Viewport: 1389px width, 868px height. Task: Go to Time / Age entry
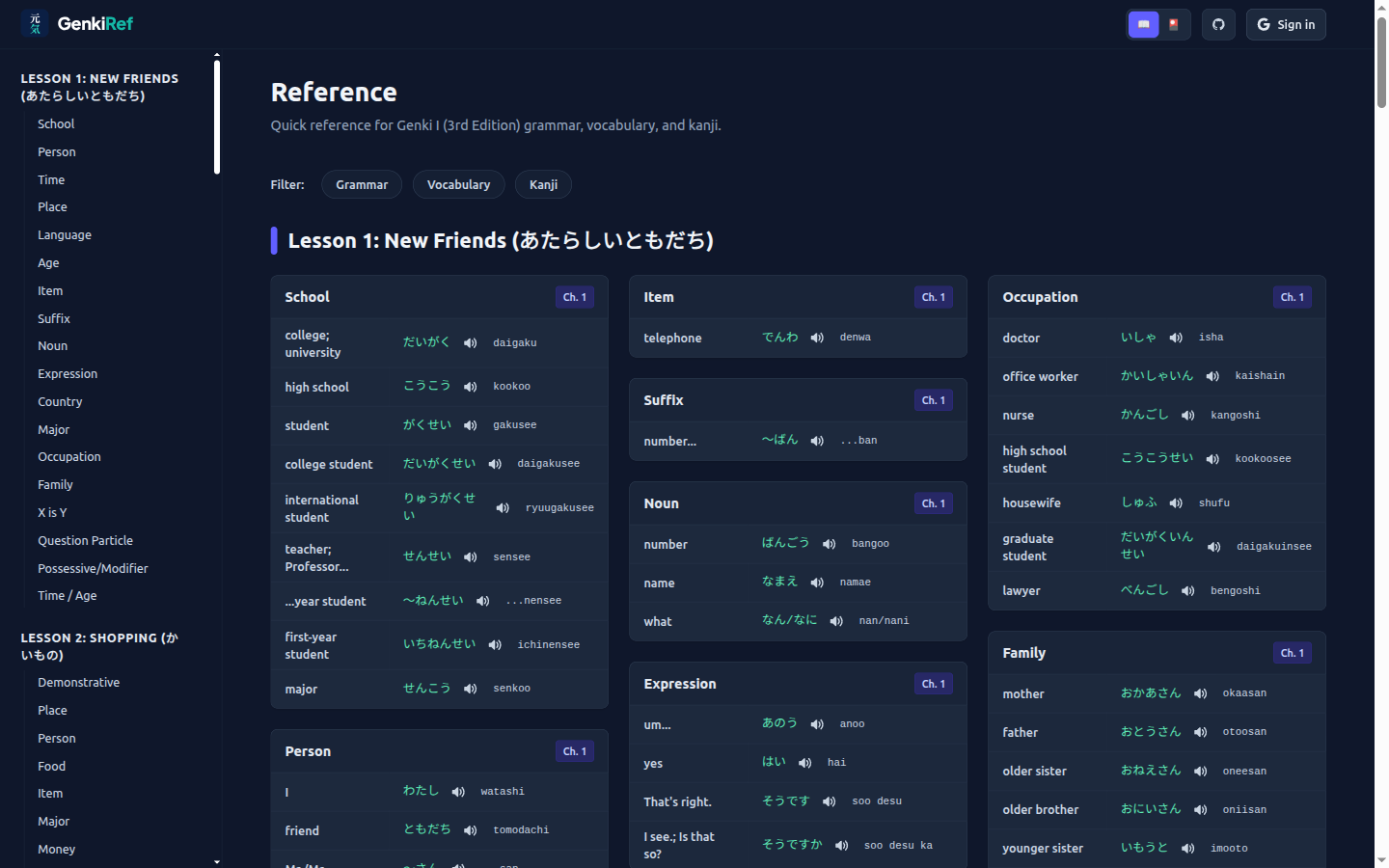pos(68,596)
